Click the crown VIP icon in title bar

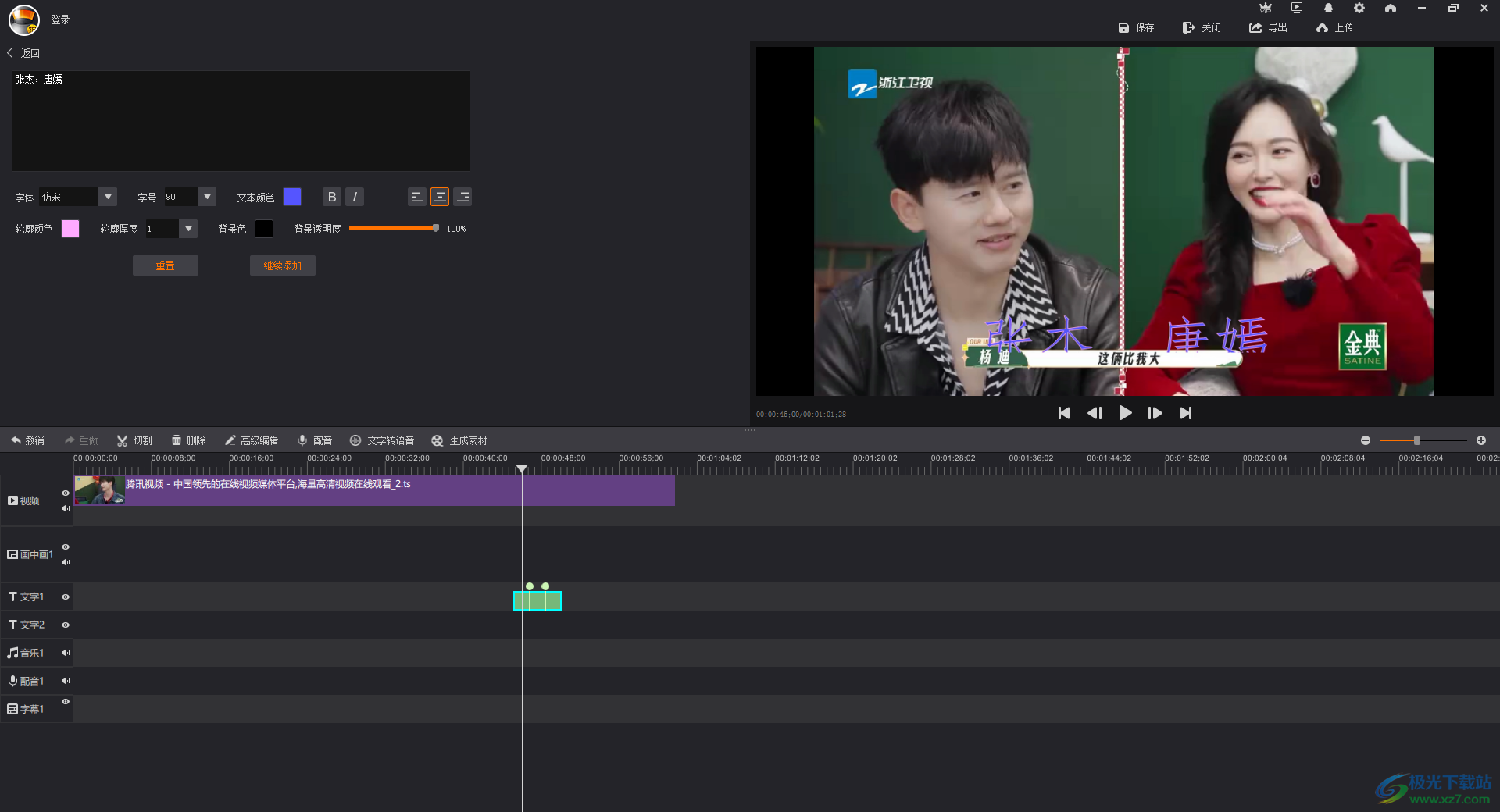click(x=1266, y=8)
